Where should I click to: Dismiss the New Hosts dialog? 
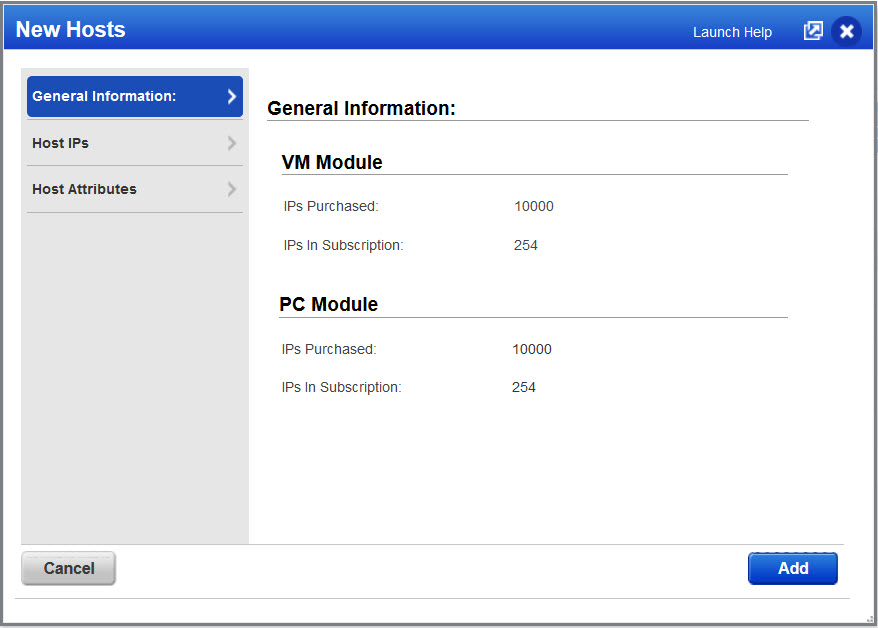(x=846, y=30)
